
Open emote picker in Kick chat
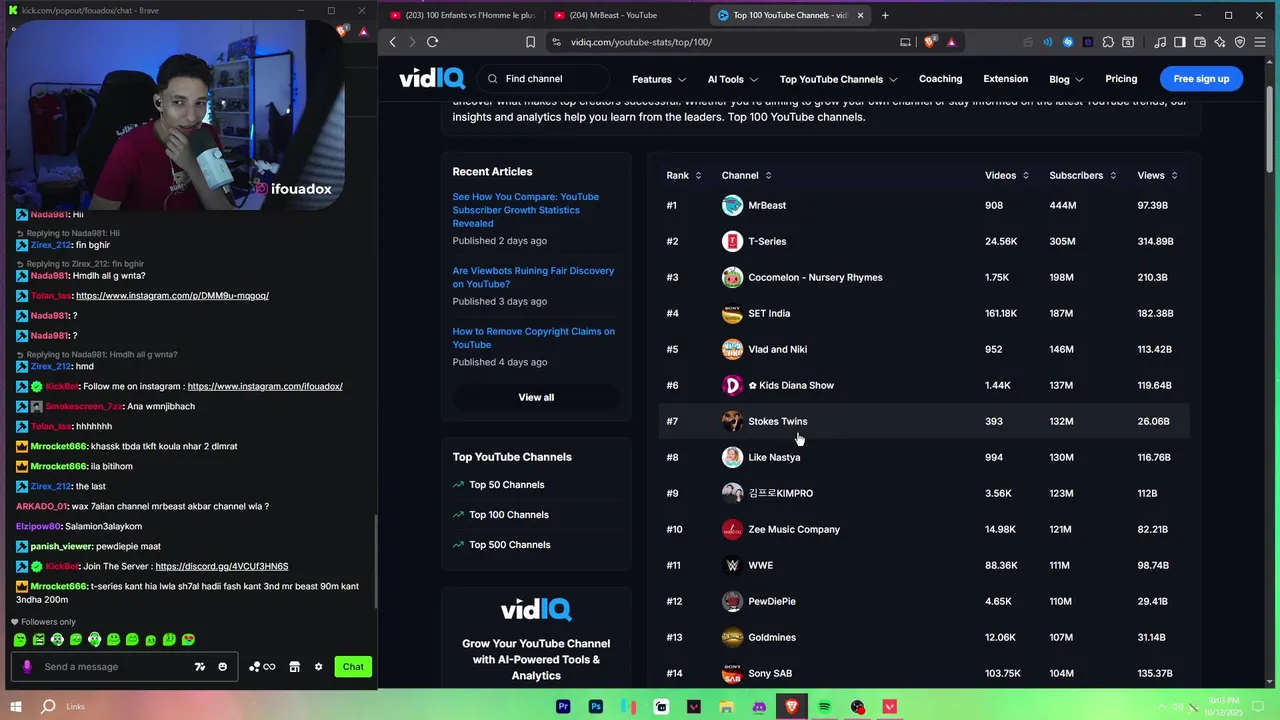point(222,667)
